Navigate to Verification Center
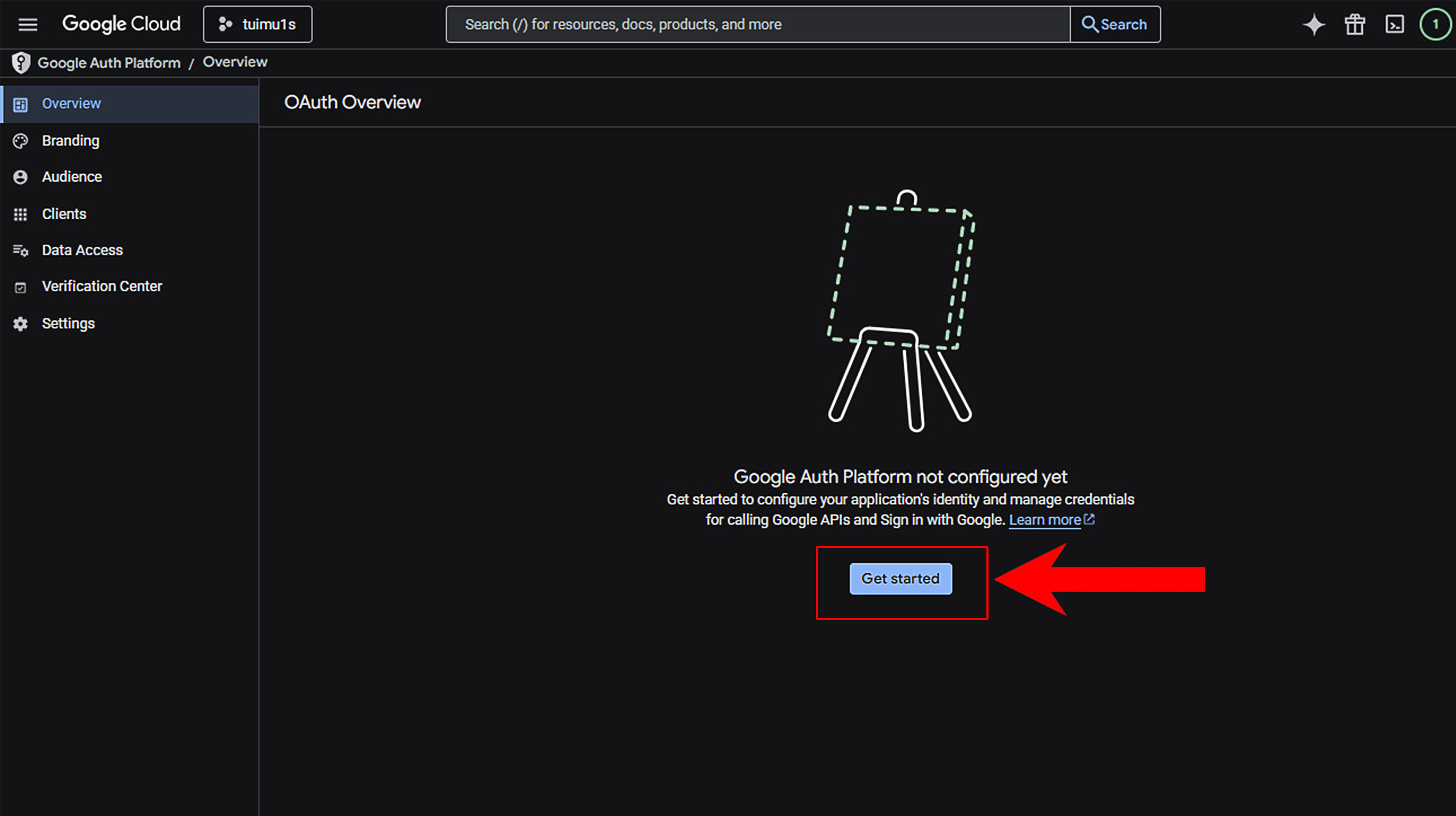The width and height of the screenshot is (1456, 816). pyautogui.click(x=102, y=286)
